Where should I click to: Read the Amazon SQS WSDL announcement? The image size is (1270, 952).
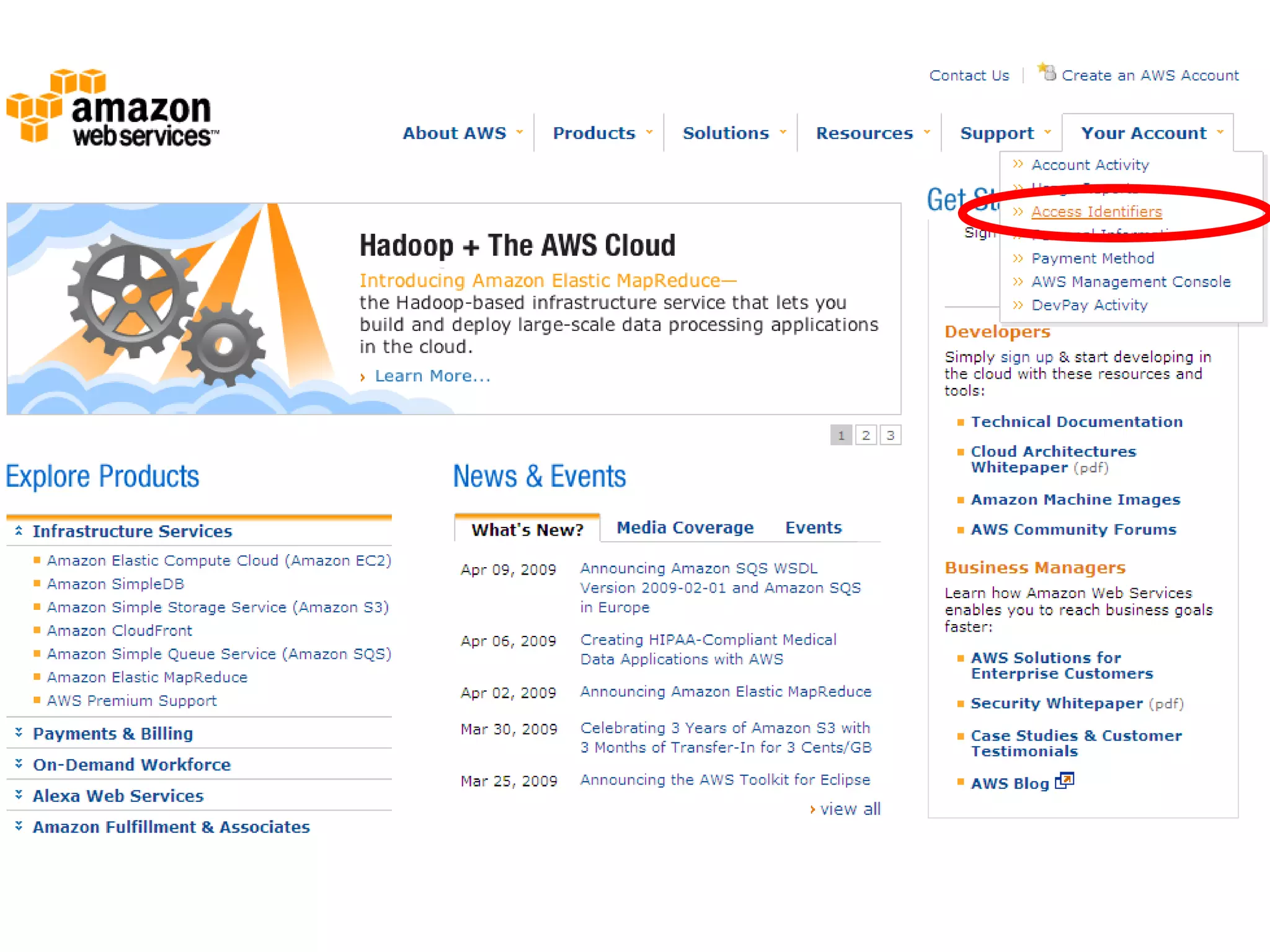720,588
